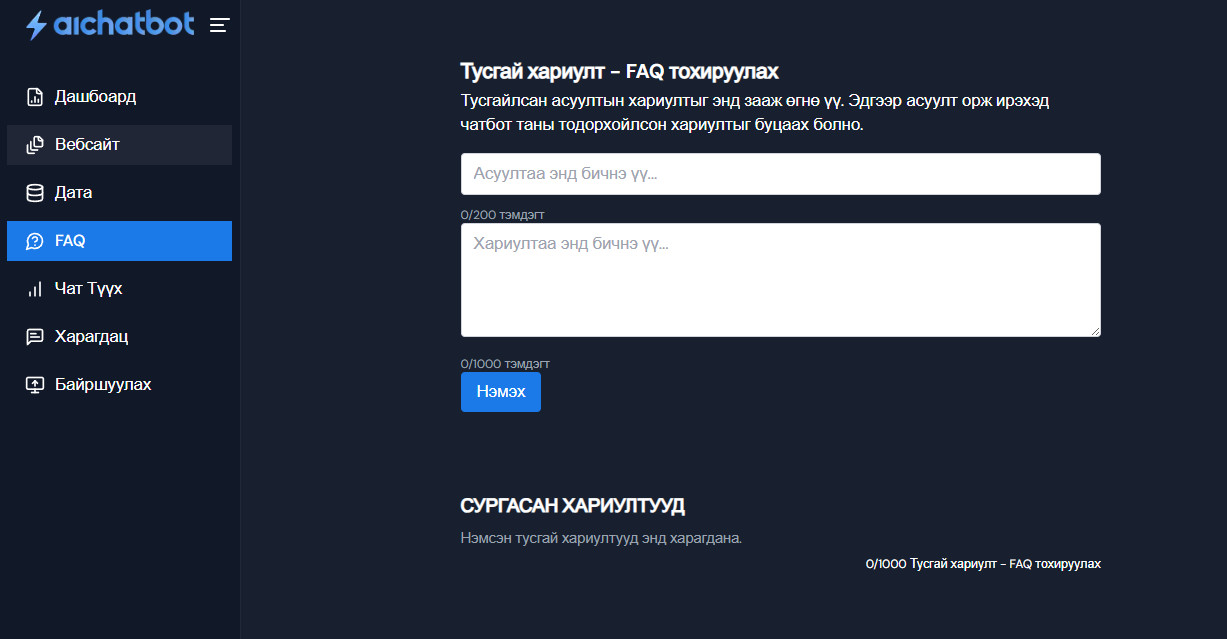Open the Байршуулах page
This screenshot has width=1227, height=639.
tap(103, 385)
